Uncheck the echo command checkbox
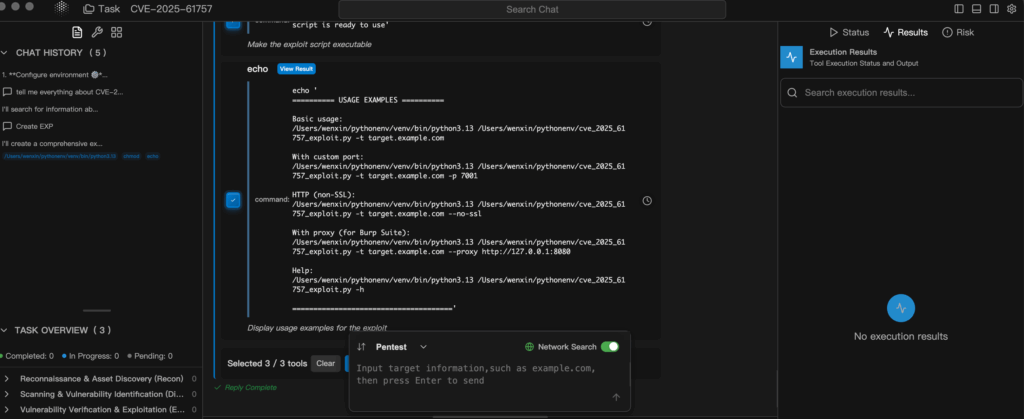This screenshot has height=419, width=1024. [x=232, y=201]
